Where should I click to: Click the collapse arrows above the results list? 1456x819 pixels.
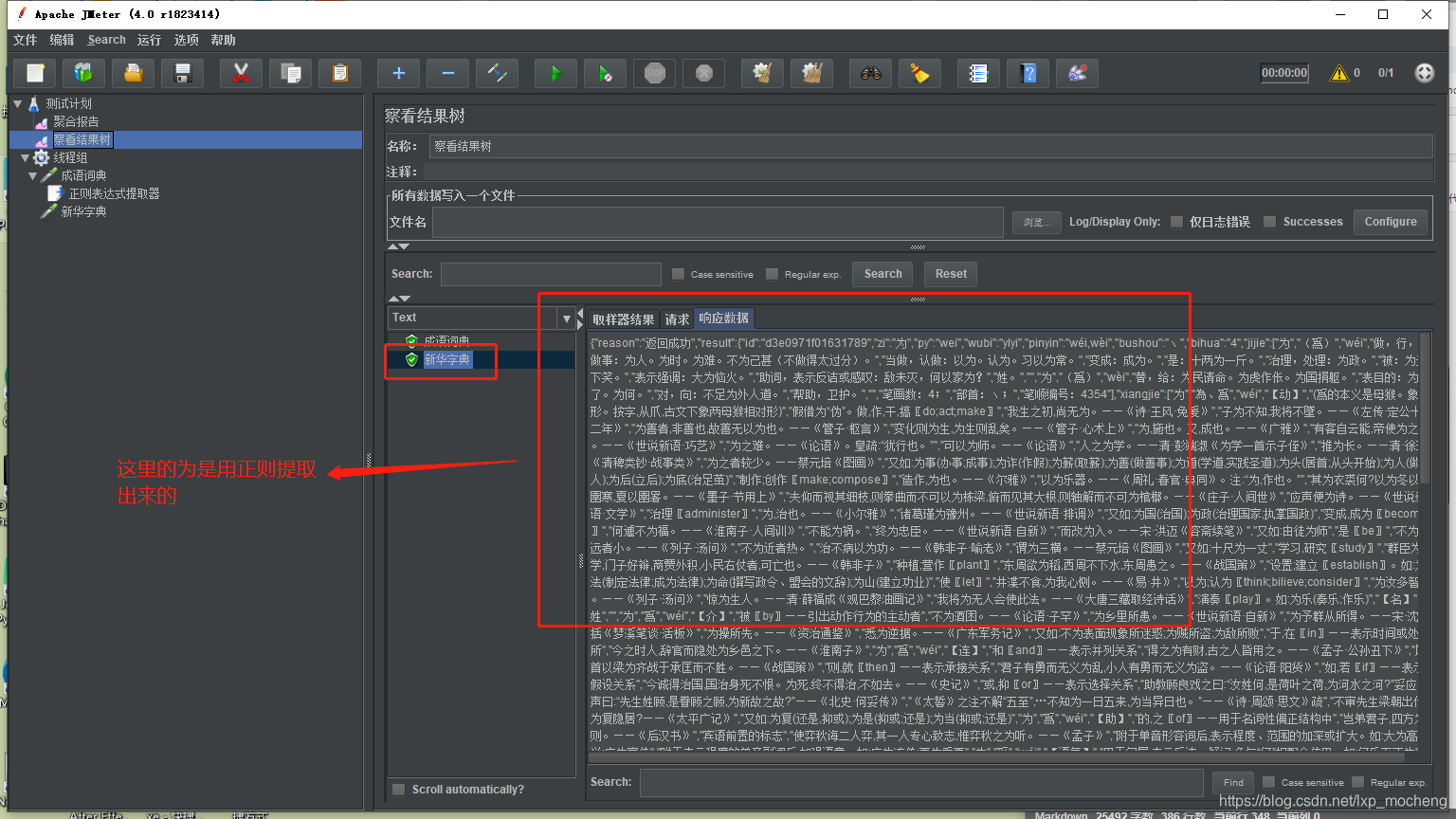pyautogui.click(x=399, y=299)
